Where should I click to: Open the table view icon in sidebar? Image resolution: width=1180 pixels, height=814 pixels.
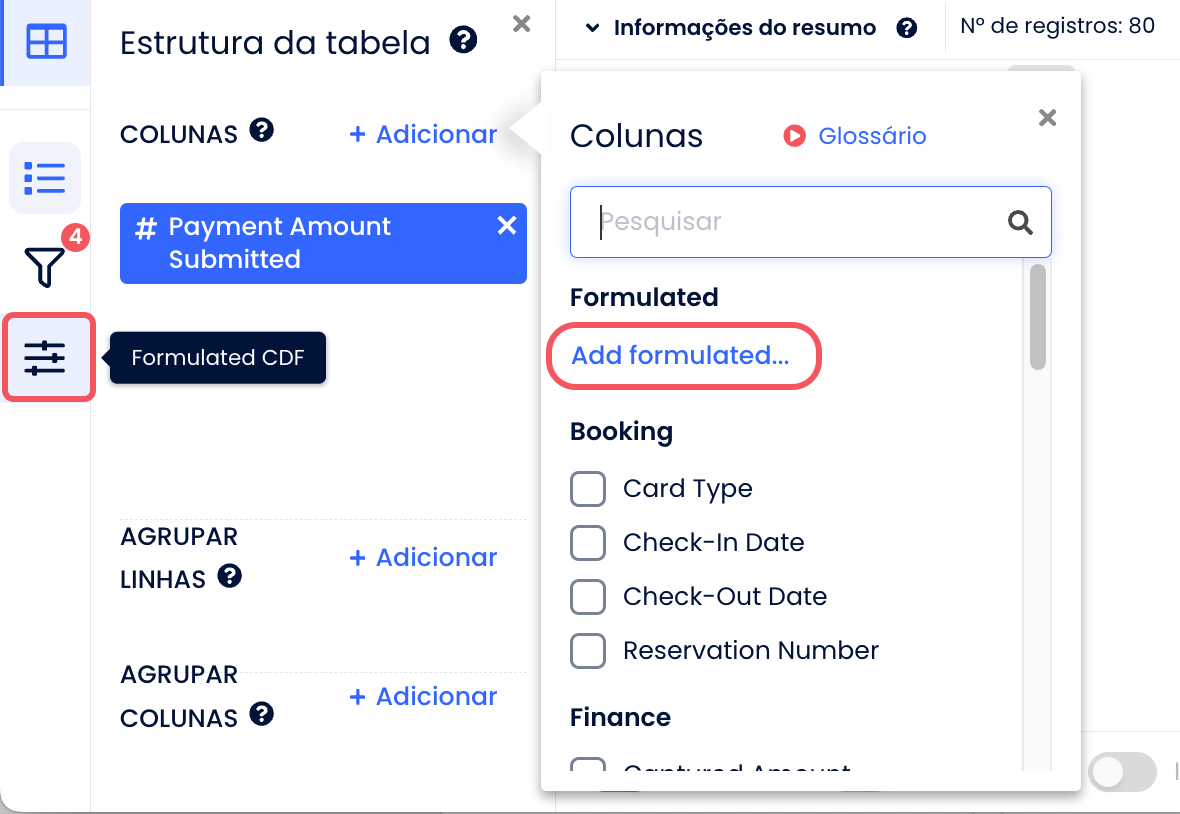46,42
